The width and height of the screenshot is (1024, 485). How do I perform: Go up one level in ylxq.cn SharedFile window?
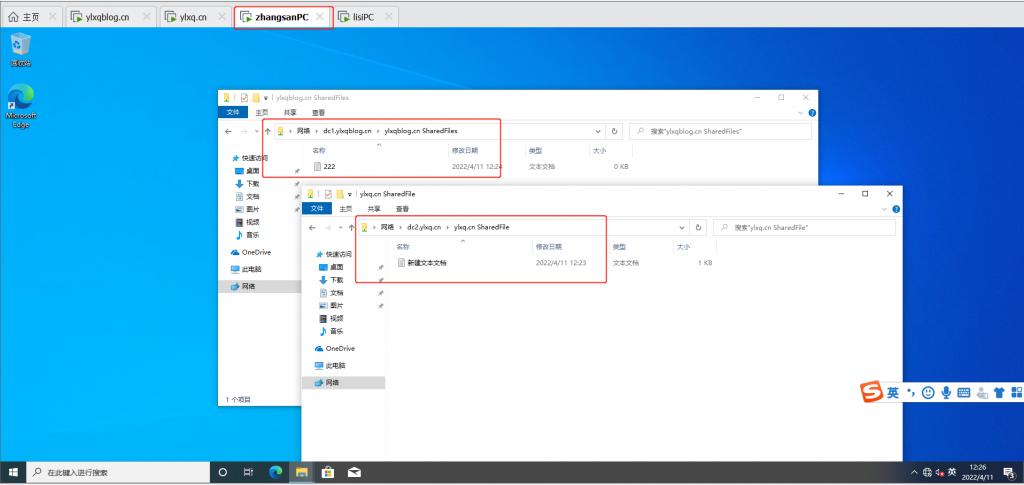click(x=351, y=227)
